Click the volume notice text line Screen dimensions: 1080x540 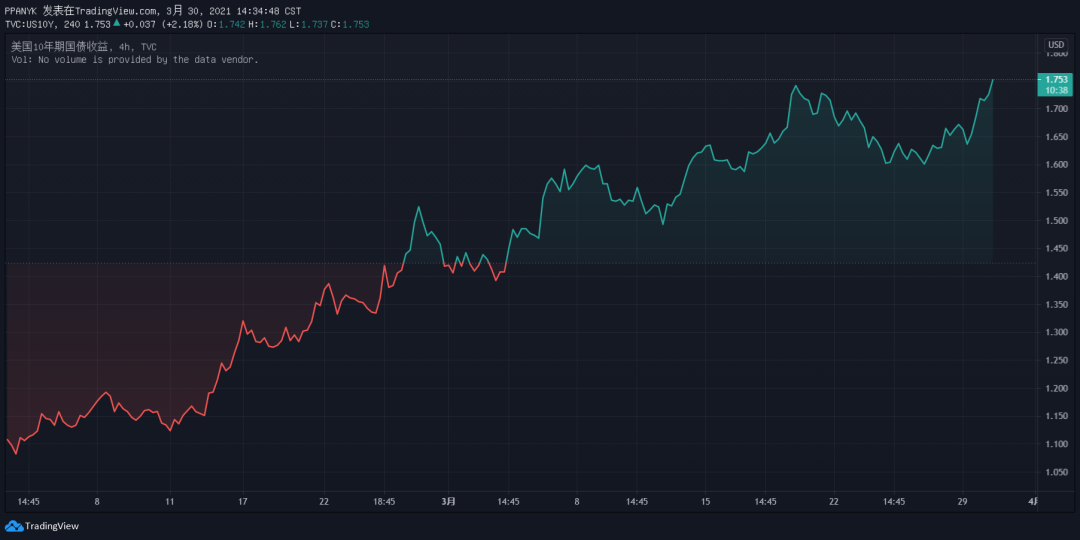134,60
